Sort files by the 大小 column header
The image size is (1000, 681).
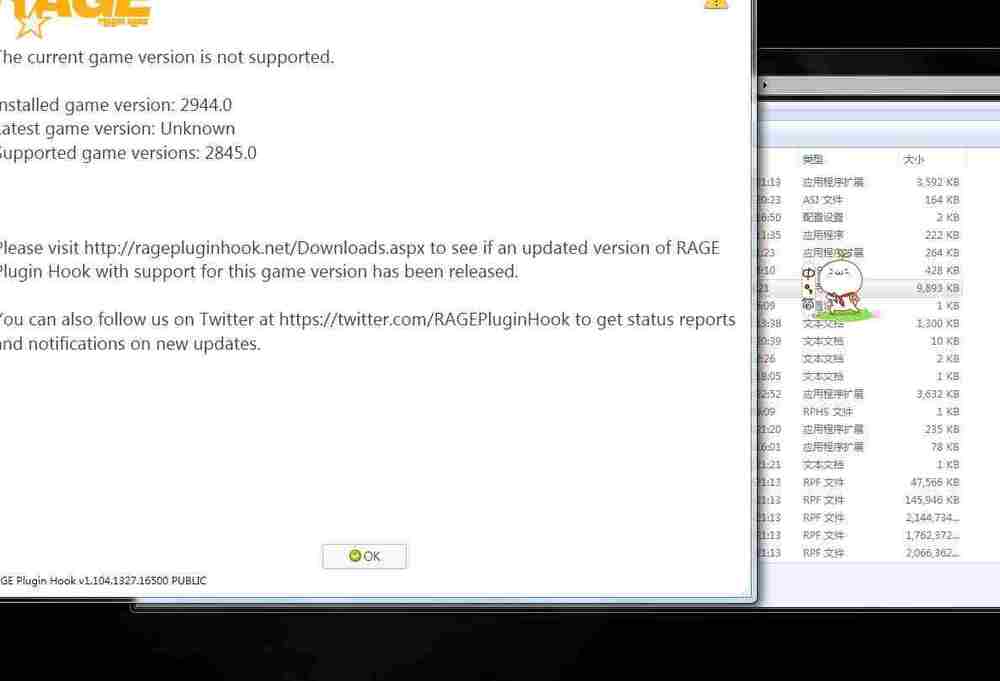[x=914, y=160]
